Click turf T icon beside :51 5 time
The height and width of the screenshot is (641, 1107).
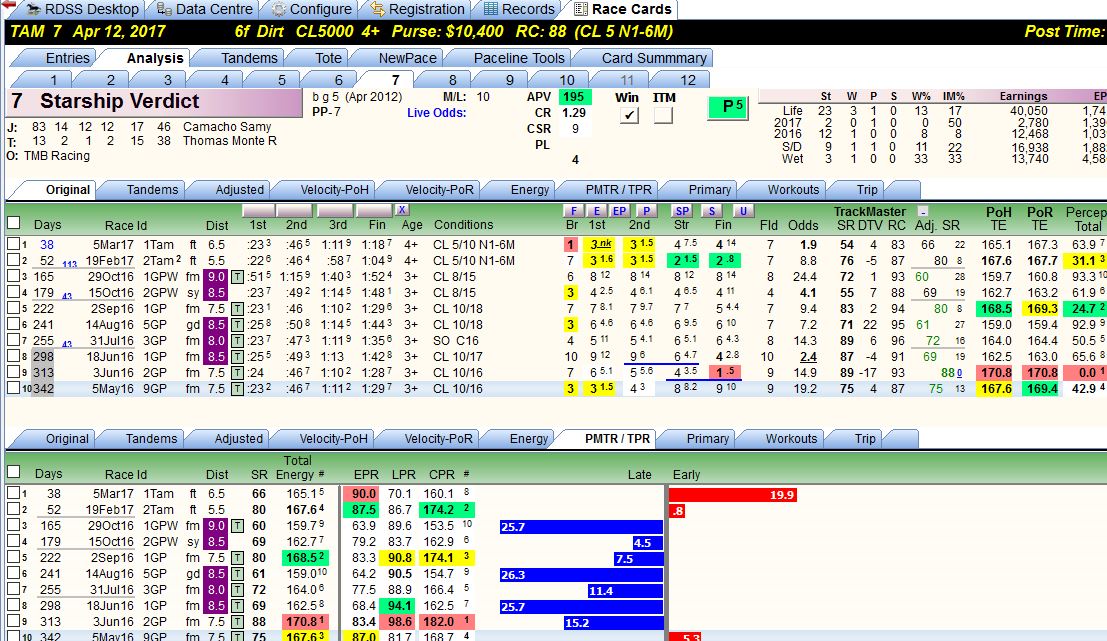[x=237, y=277]
